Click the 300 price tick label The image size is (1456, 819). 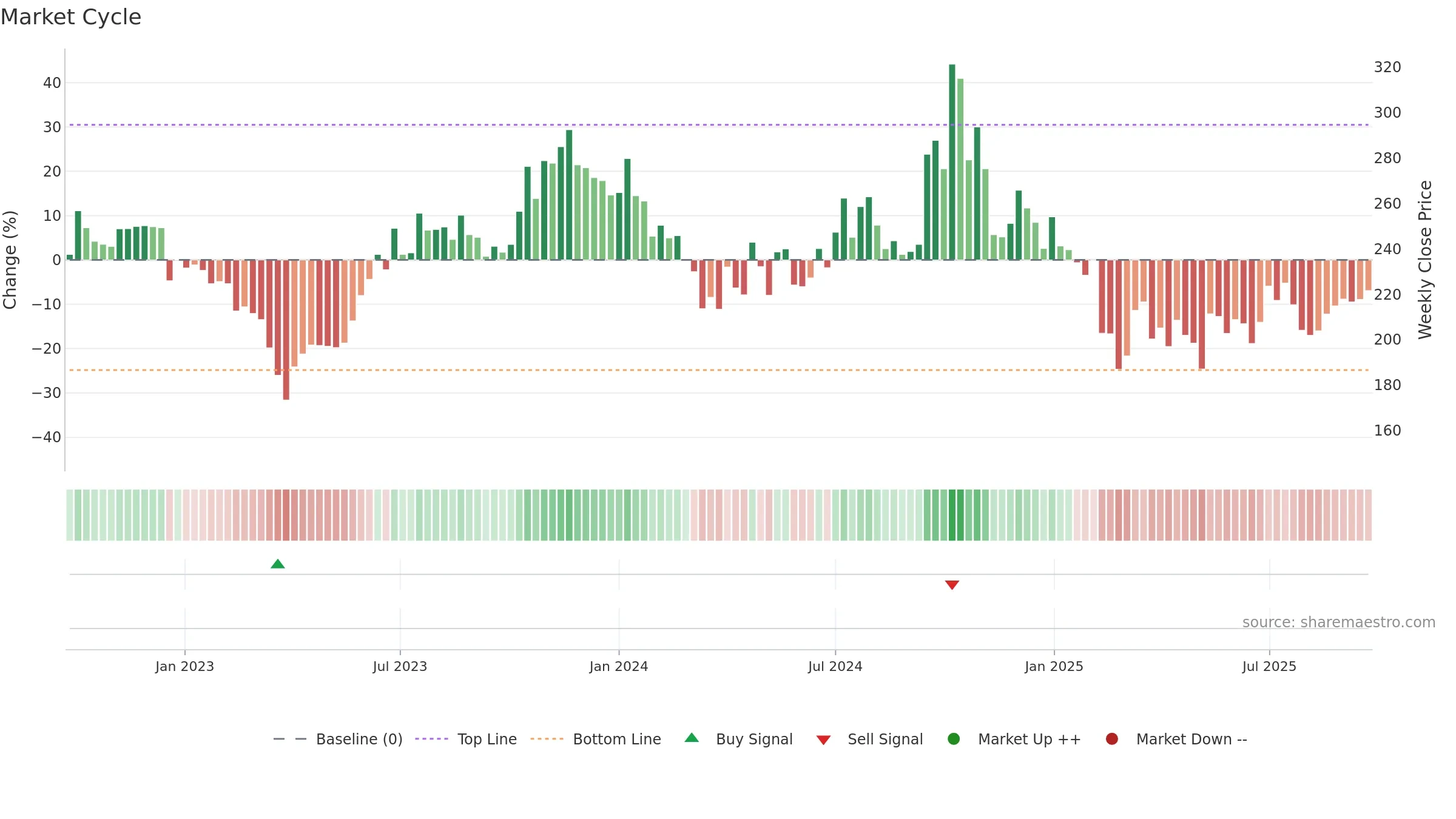tap(1387, 112)
